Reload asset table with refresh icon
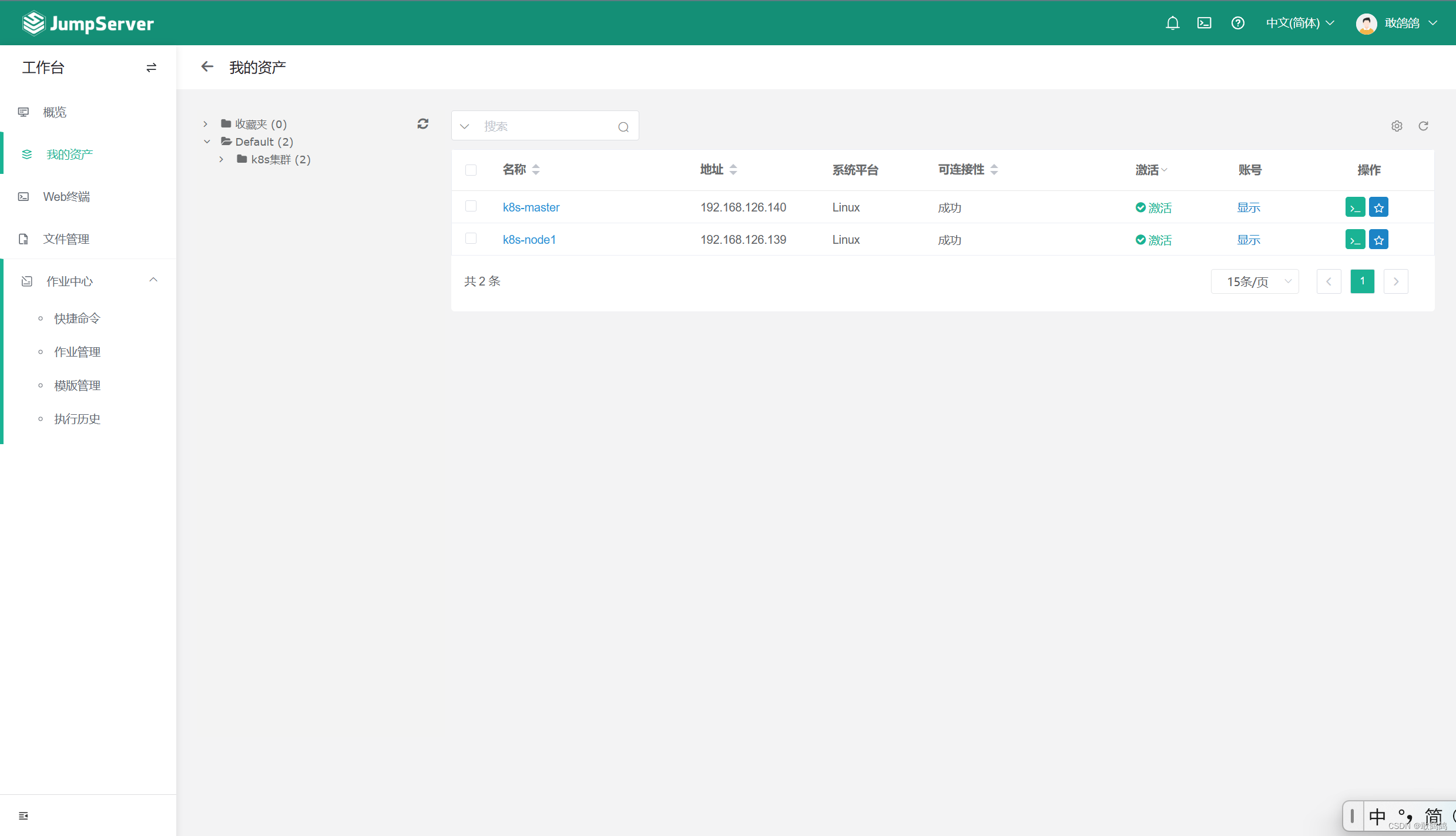1456x836 pixels. coord(1423,126)
